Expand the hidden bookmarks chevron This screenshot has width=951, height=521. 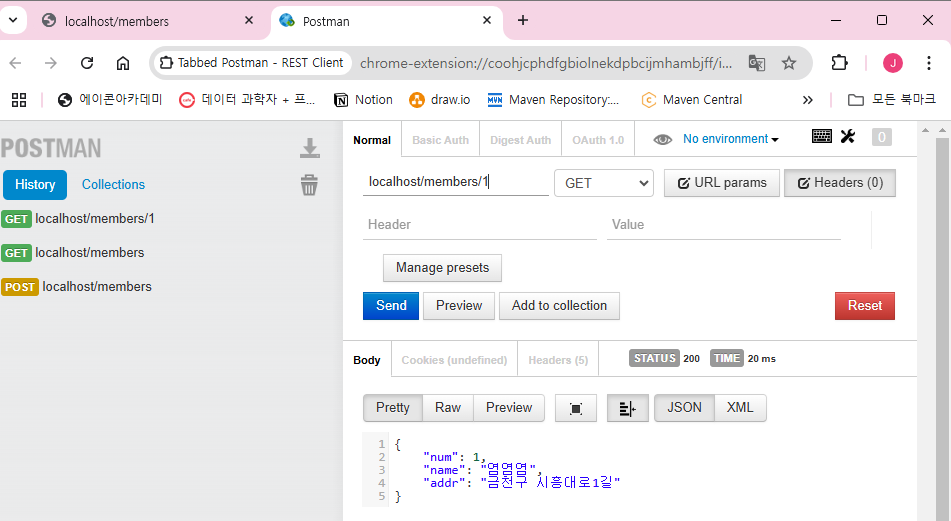(x=807, y=100)
